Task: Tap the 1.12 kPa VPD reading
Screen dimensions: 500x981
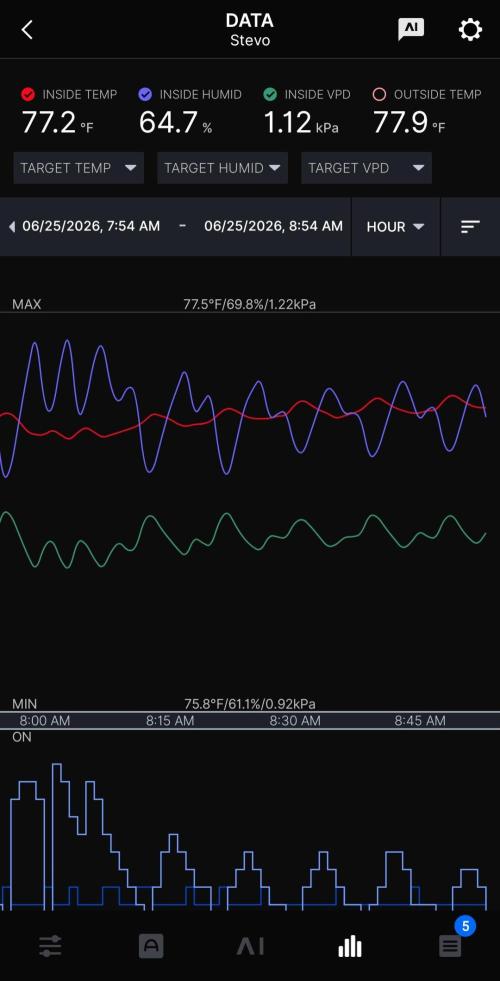Action: click(301, 123)
